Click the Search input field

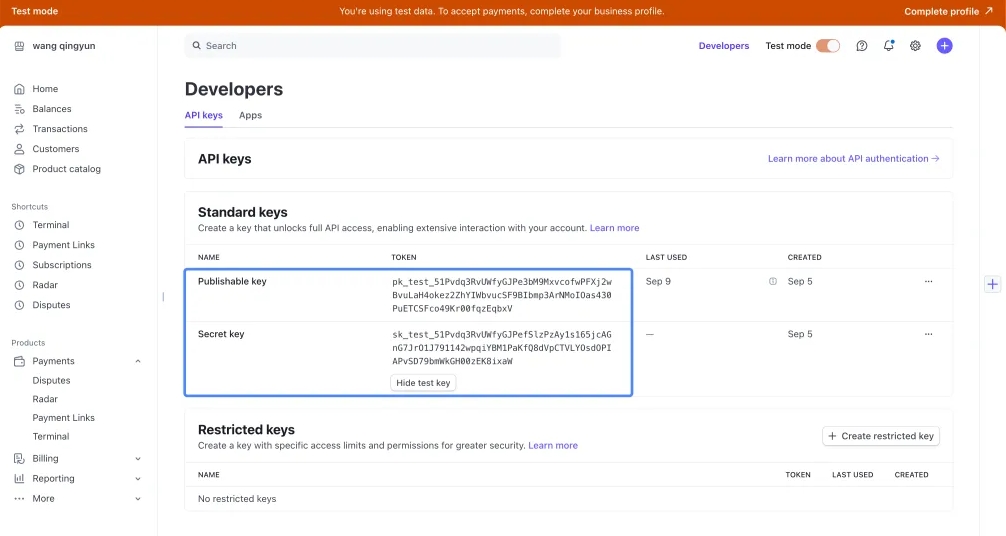[x=372, y=46]
